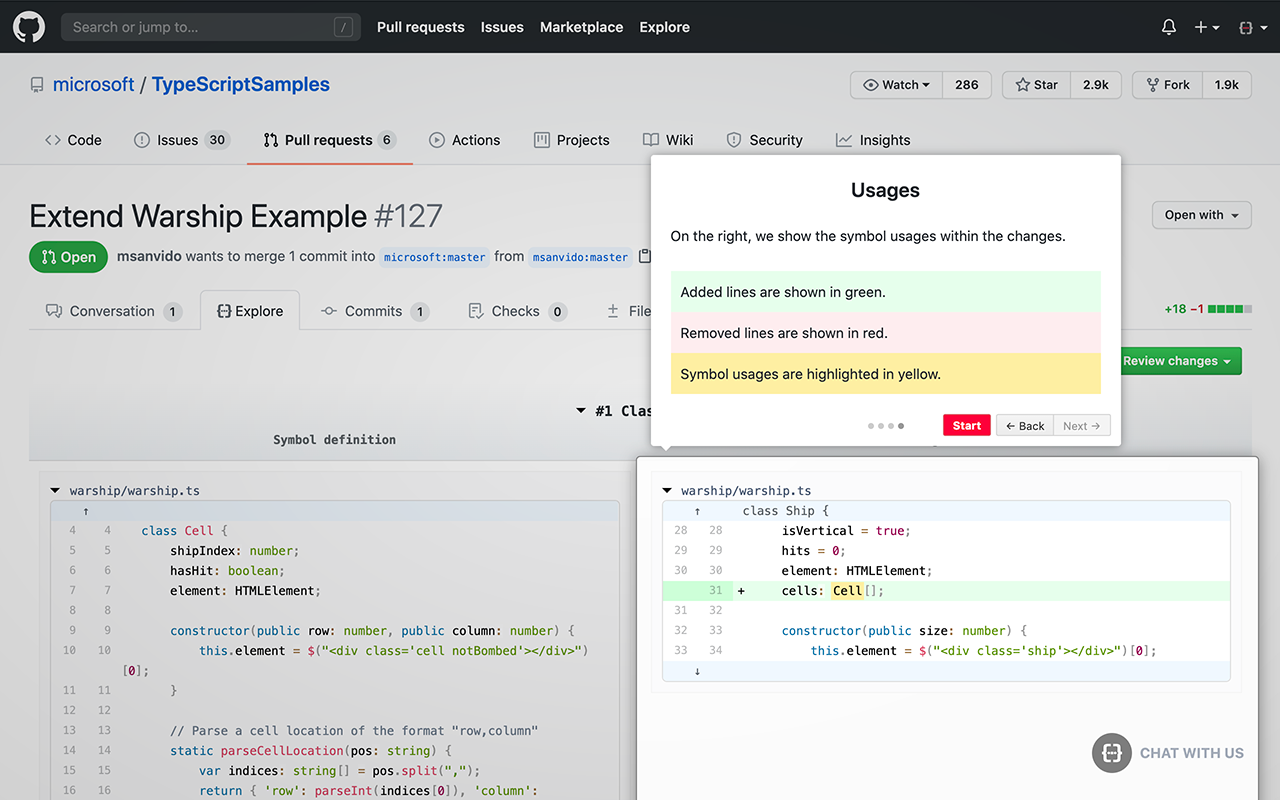
Task: Click Back in the Usages popup
Action: pyautogui.click(x=1025, y=426)
